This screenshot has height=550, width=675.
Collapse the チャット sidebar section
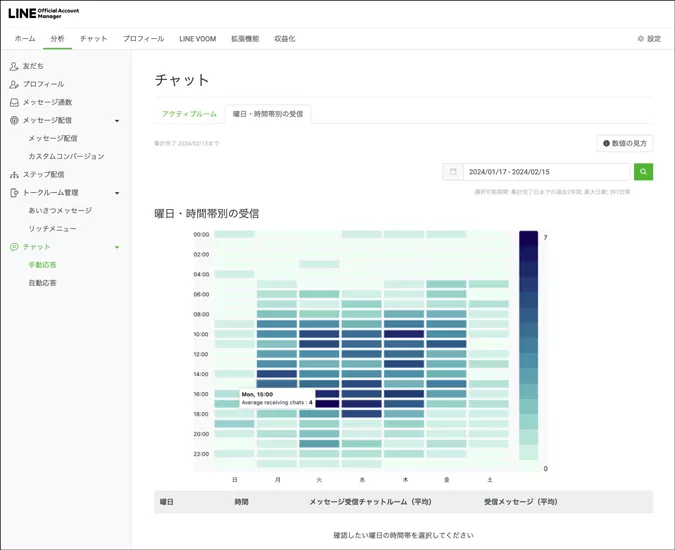point(117,247)
